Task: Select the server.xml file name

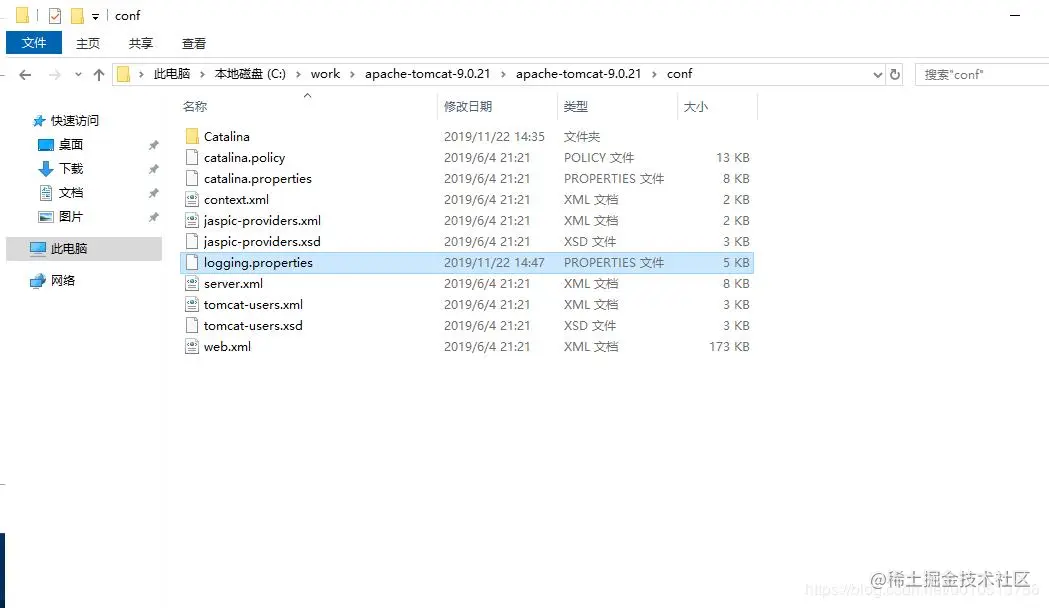Action: tap(233, 284)
